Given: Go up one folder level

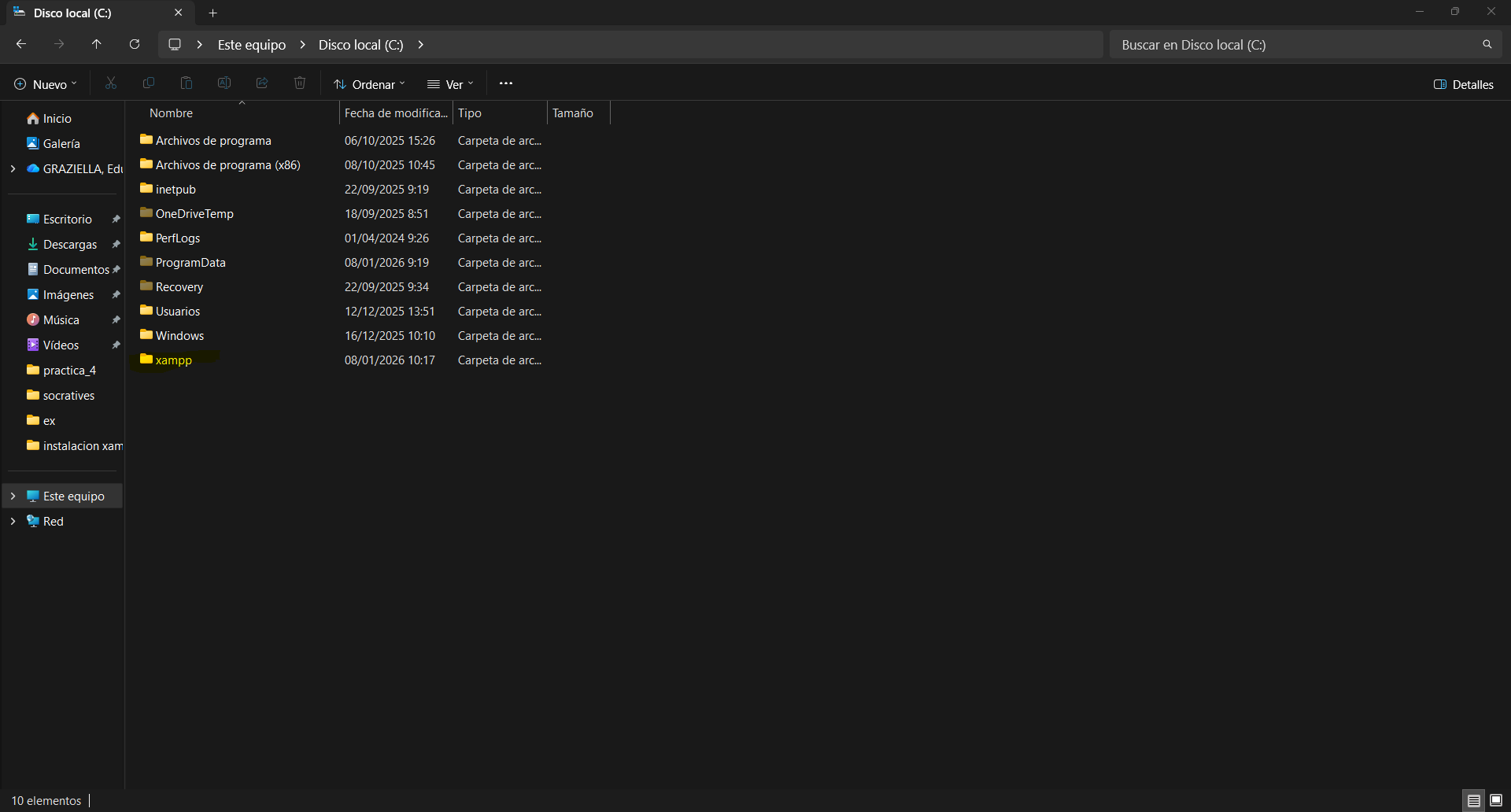Looking at the screenshot, I should [97, 44].
